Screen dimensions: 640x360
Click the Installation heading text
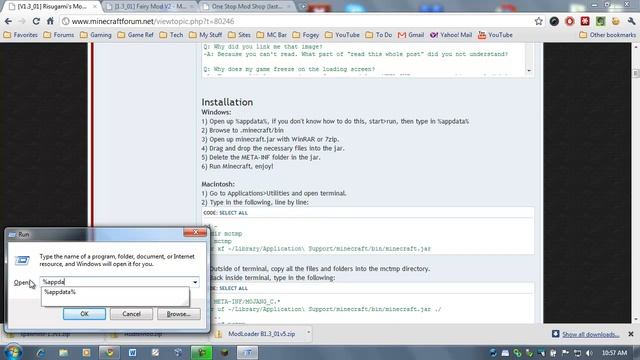pyautogui.click(x=227, y=102)
